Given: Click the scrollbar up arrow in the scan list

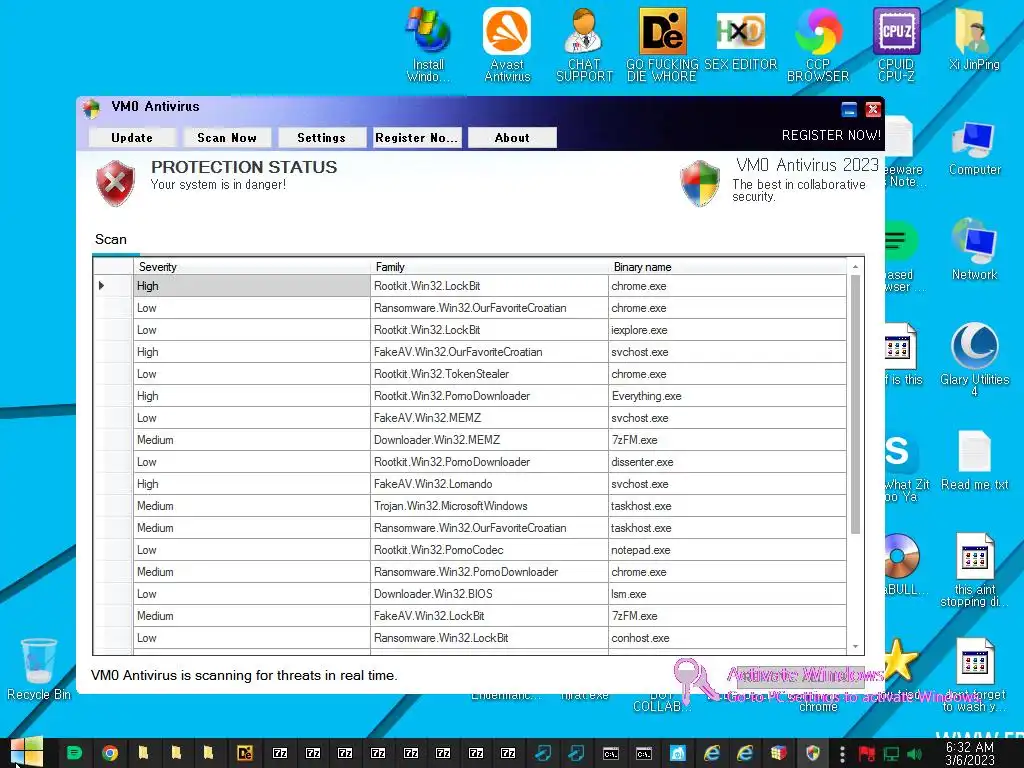Looking at the screenshot, I should (x=855, y=267).
